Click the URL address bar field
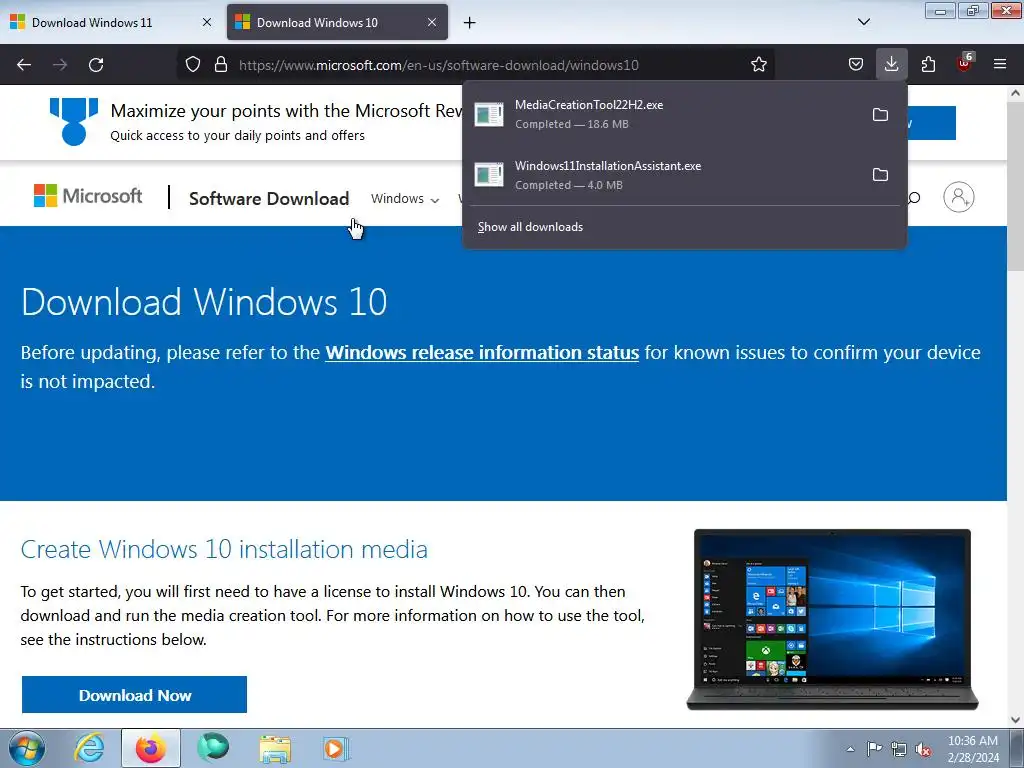 point(476,65)
